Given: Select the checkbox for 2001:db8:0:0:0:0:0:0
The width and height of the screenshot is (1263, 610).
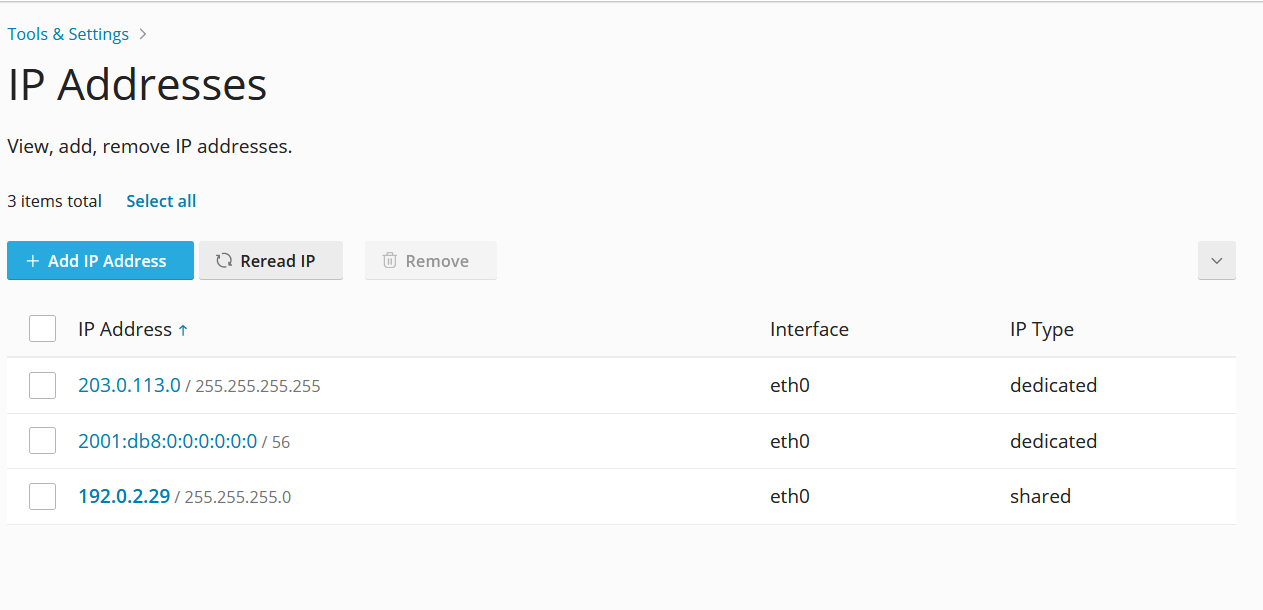Looking at the screenshot, I should coord(42,440).
